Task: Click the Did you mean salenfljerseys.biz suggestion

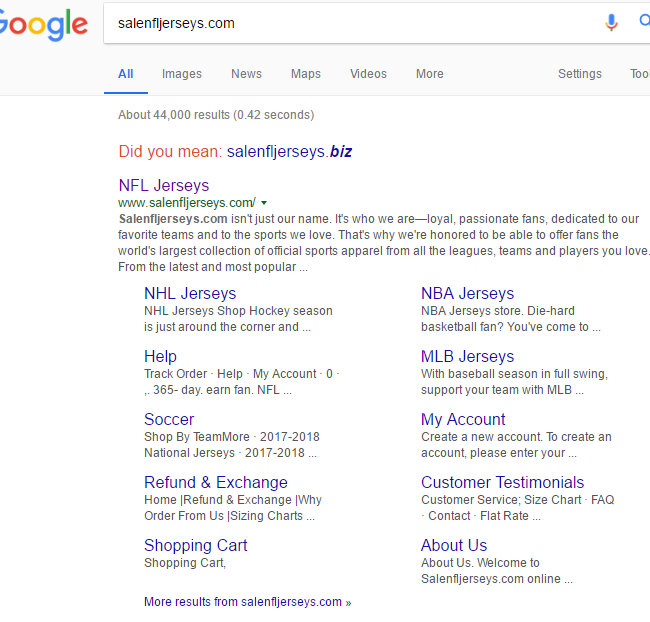Action: (x=289, y=151)
